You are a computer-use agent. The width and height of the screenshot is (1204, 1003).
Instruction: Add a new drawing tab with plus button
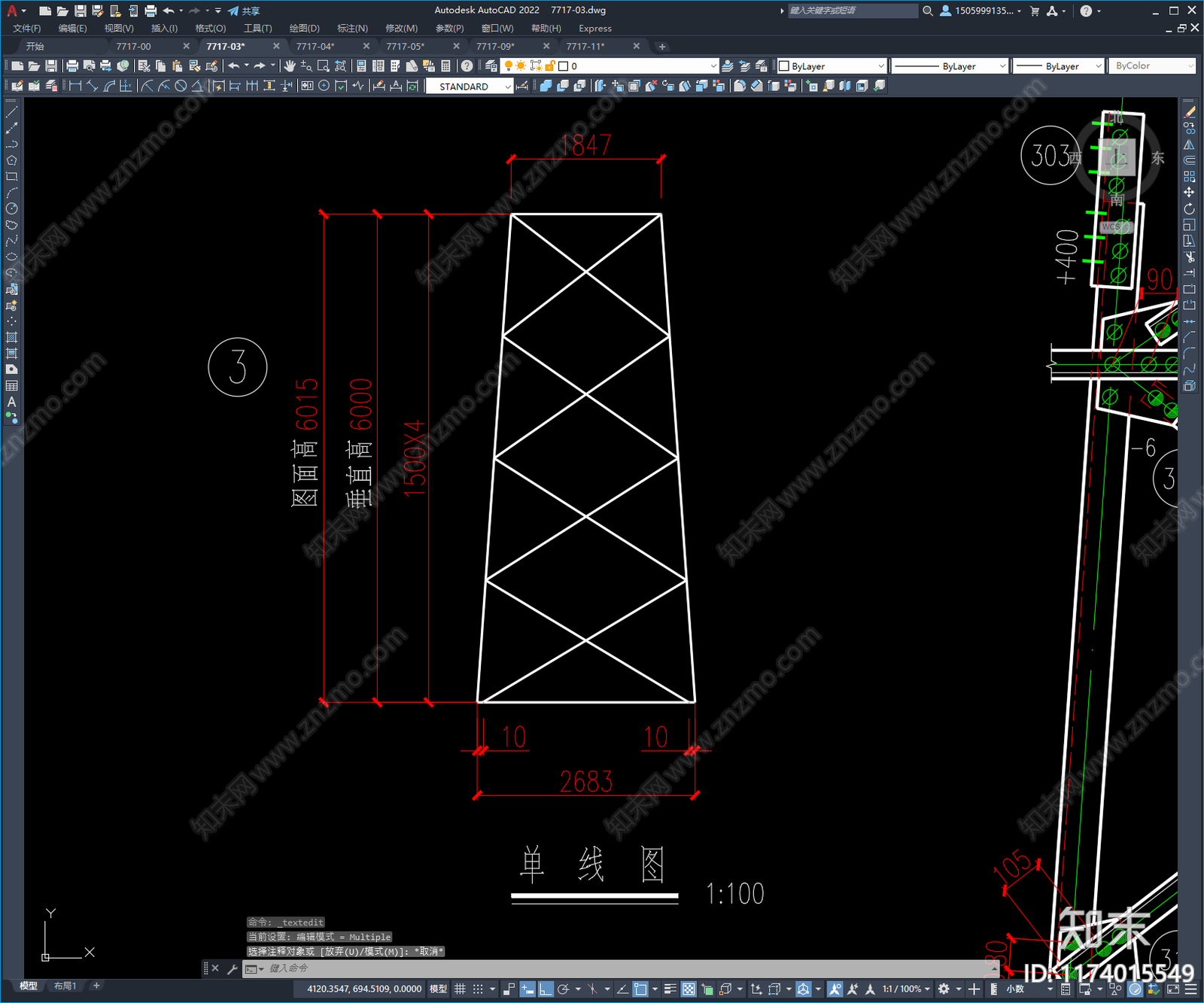click(x=662, y=47)
